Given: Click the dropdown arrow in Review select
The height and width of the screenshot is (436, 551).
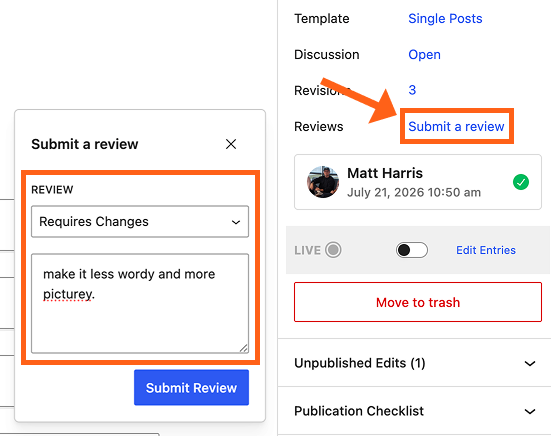Looking at the screenshot, I should coord(236,222).
